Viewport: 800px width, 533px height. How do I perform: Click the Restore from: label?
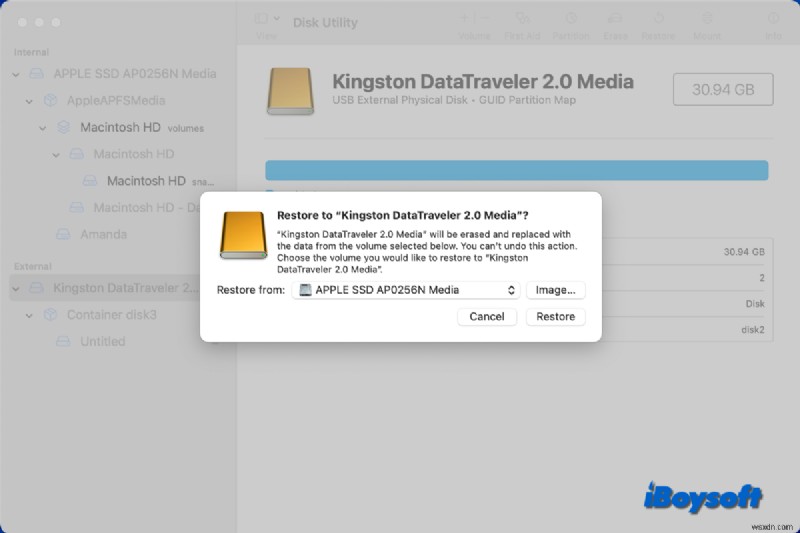[251, 290]
